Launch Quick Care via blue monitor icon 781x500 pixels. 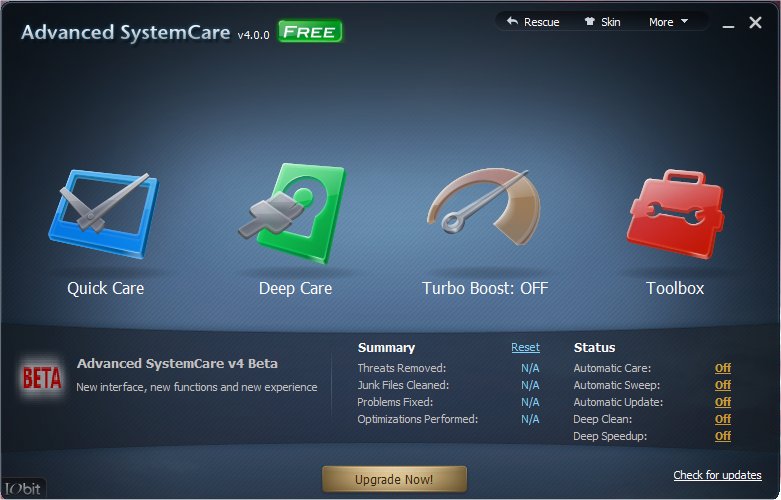[104, 213]
